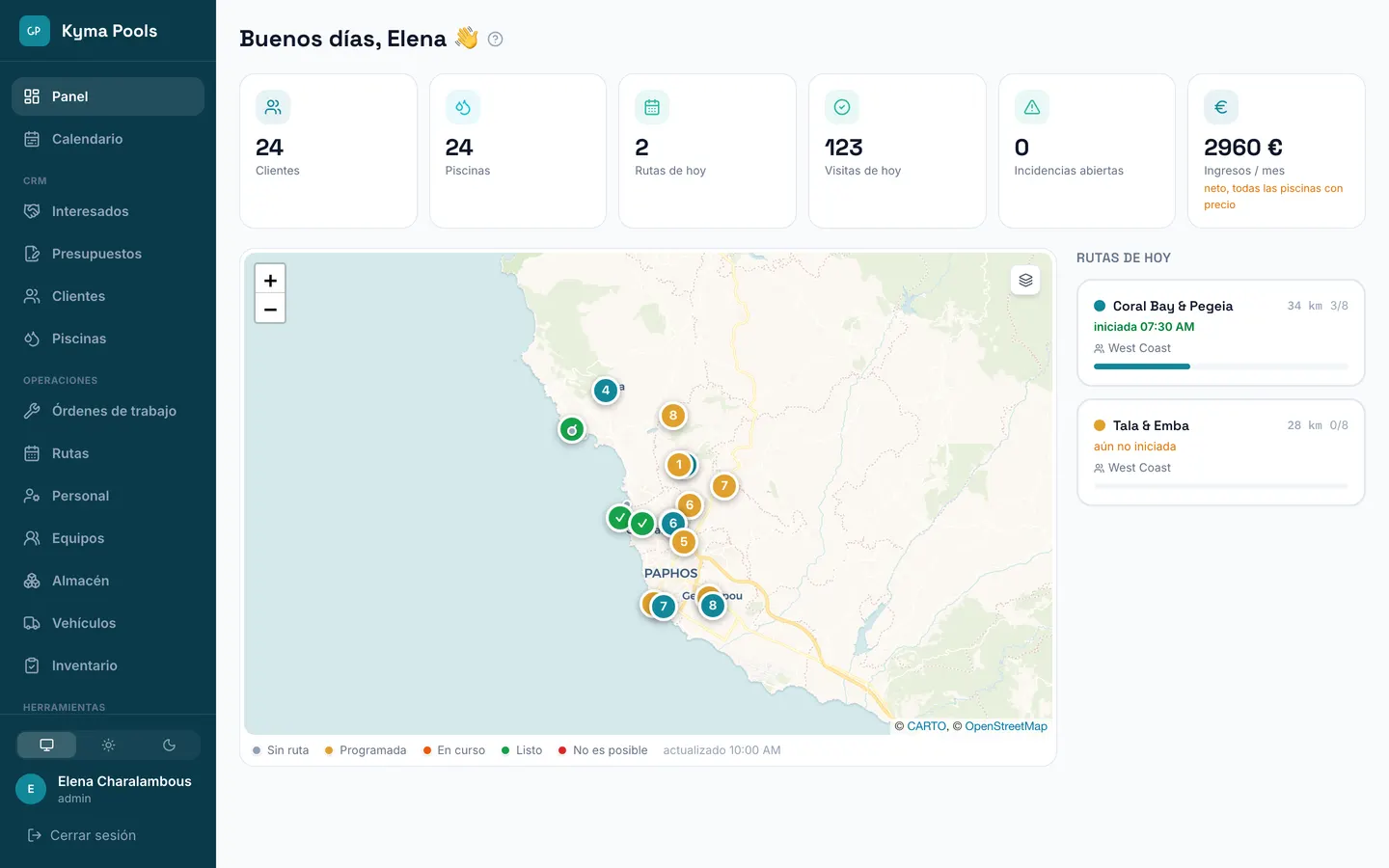Open the 24 Clientes stat card

(x=328, y=150)
